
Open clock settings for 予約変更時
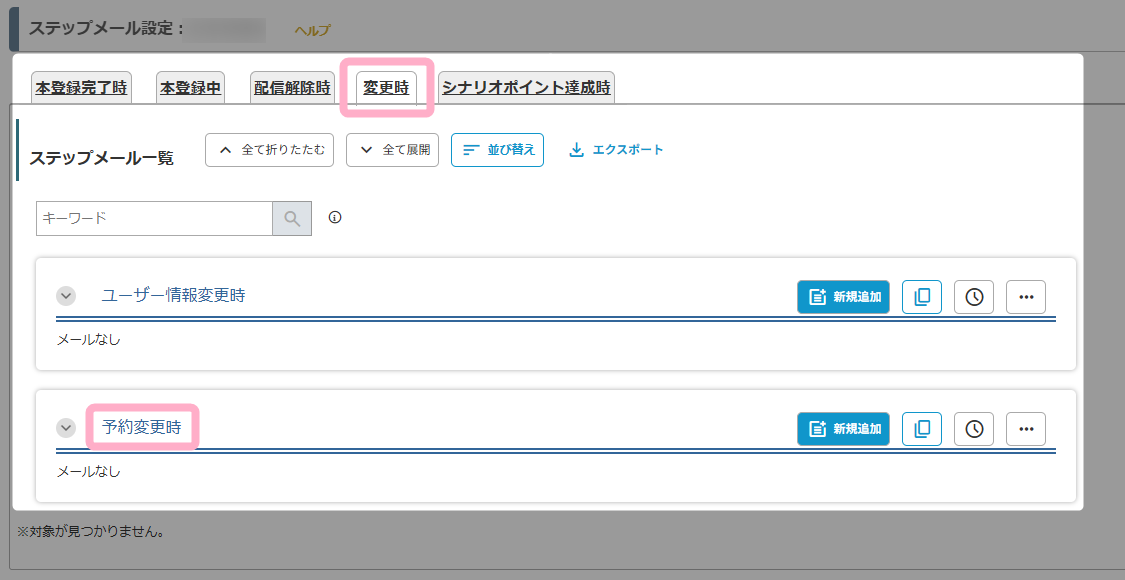tap(974, 429)
